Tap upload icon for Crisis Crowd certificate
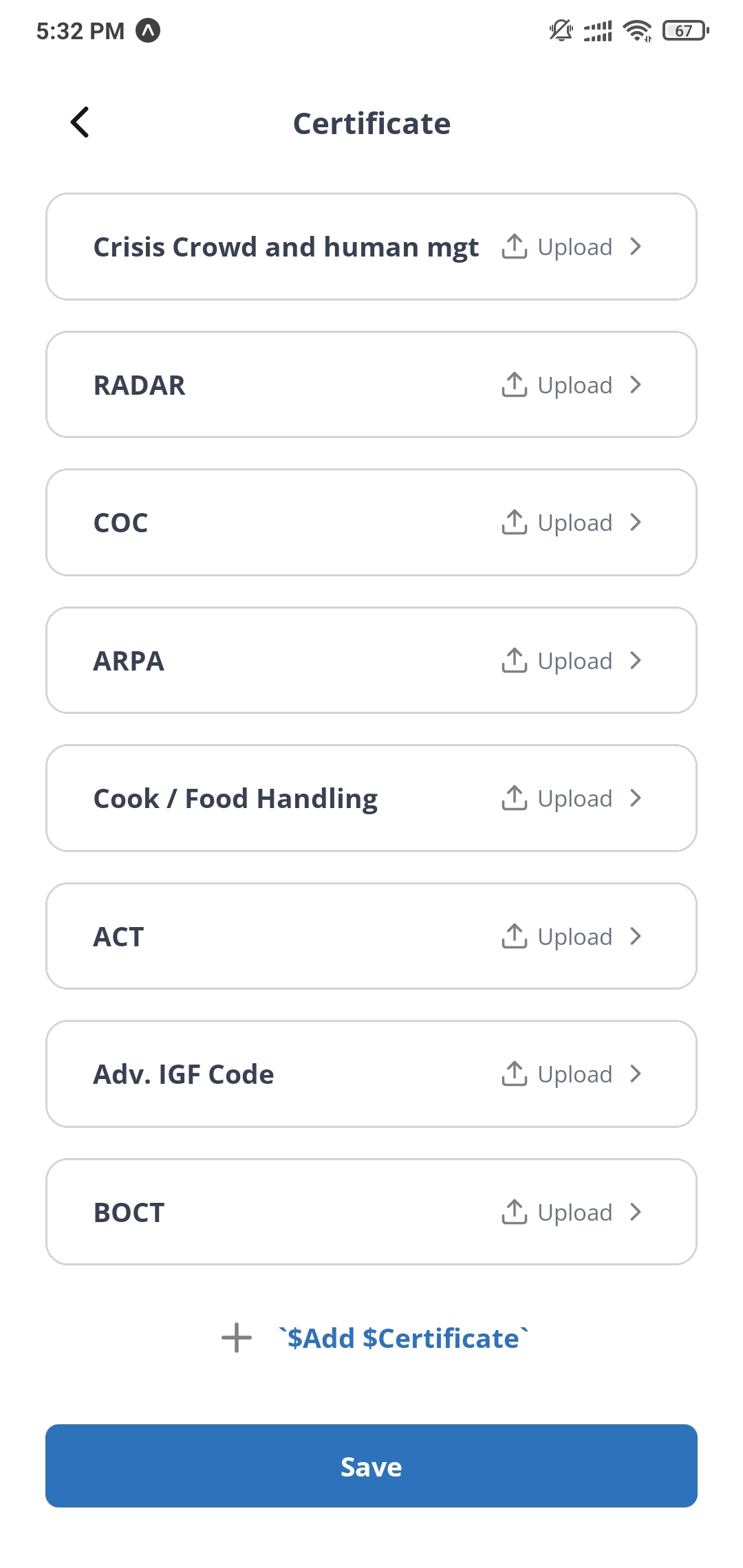The height and width of the screenshot is (1568, 743). (515, 246)
